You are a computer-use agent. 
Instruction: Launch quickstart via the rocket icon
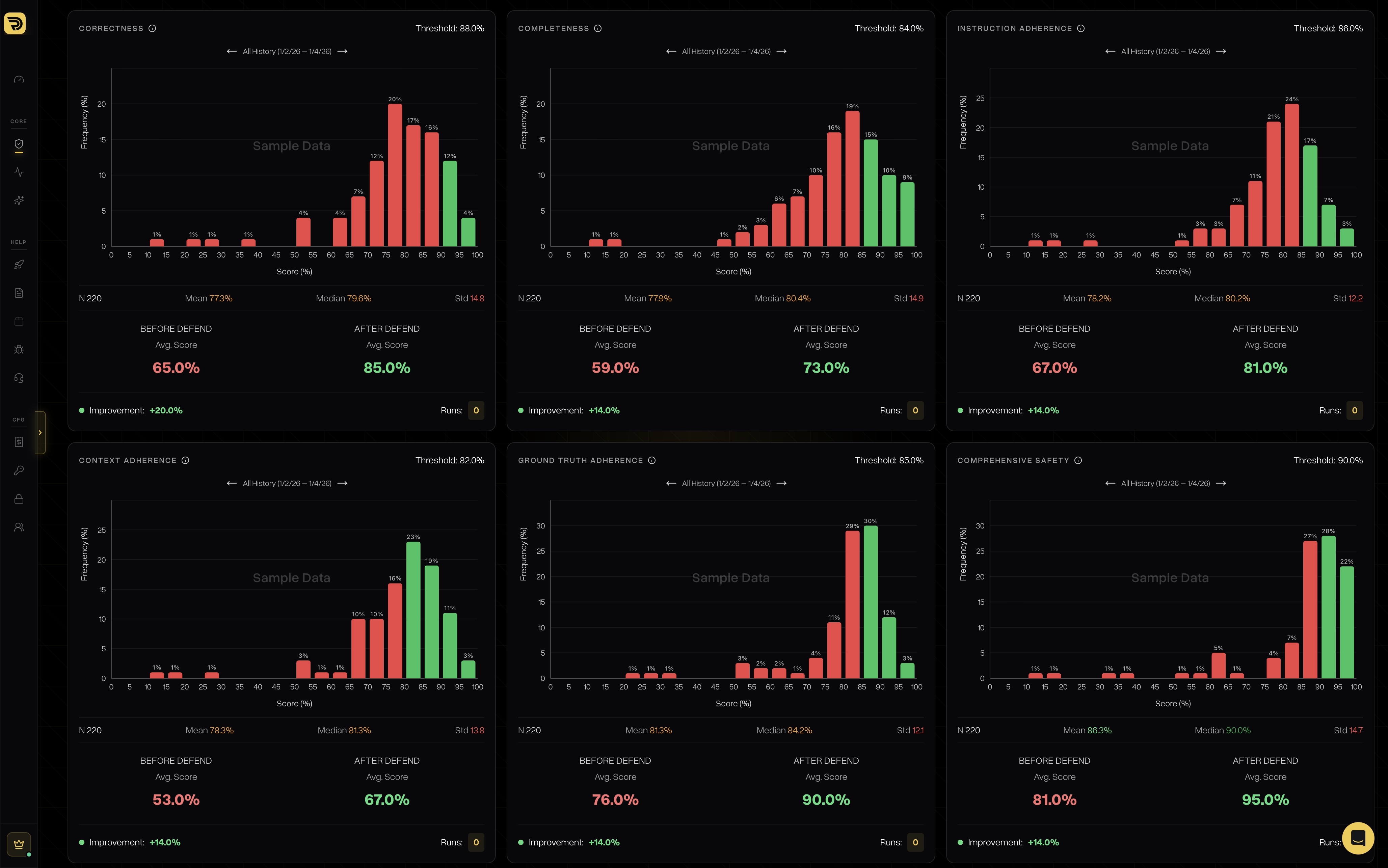pyautogui.click(x=18, y=264)
